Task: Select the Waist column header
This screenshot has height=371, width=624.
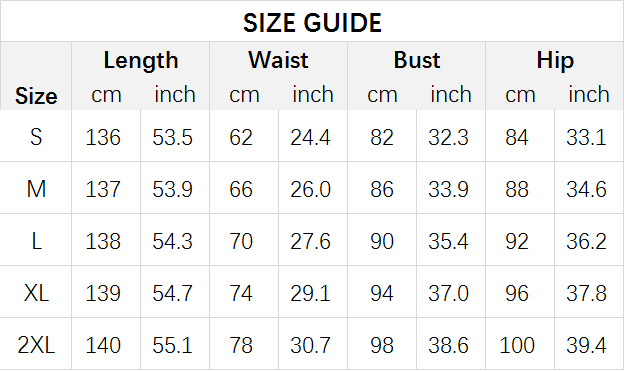Action: pyautogui.click(x=278, y=60)
